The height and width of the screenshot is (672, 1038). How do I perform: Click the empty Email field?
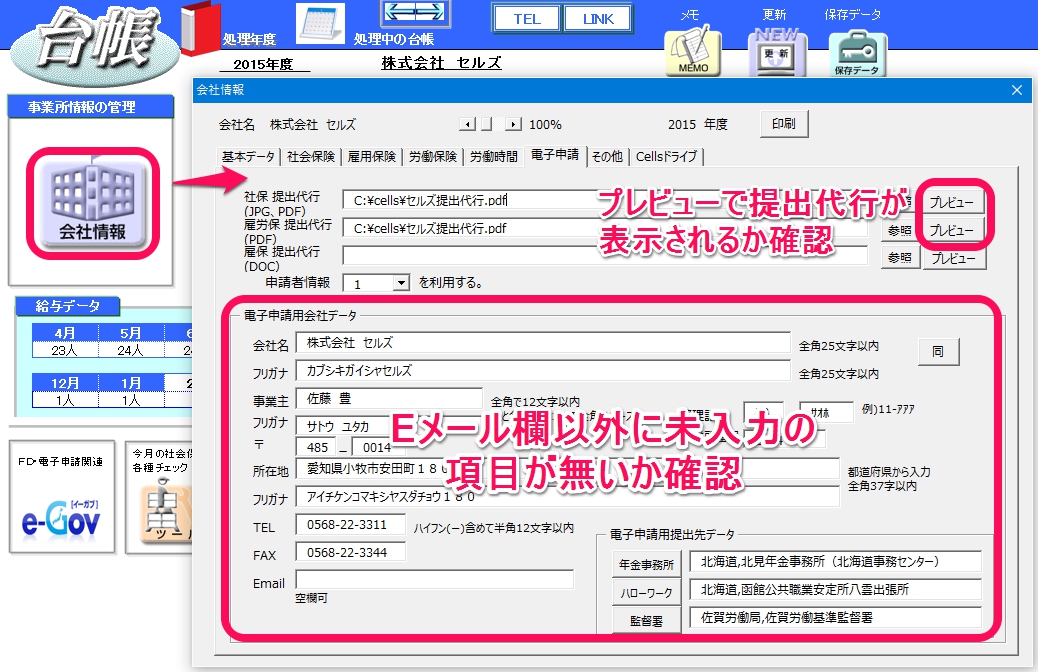[435, 580]
